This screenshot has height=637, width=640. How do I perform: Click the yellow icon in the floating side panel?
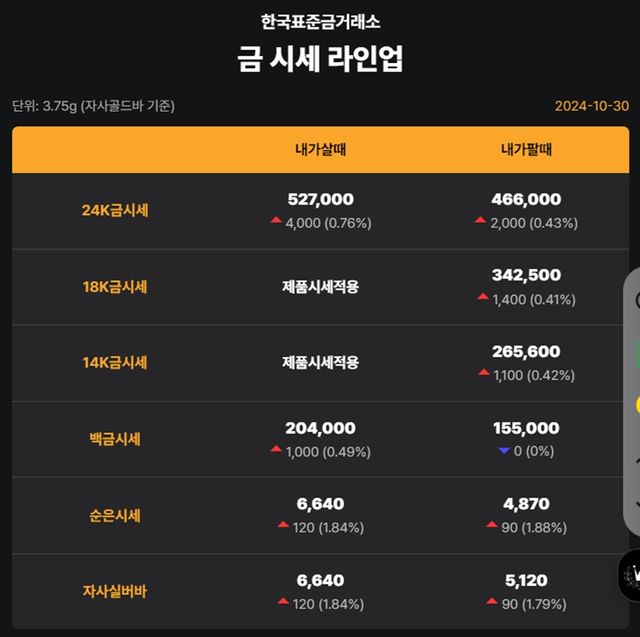pos(636,405)
